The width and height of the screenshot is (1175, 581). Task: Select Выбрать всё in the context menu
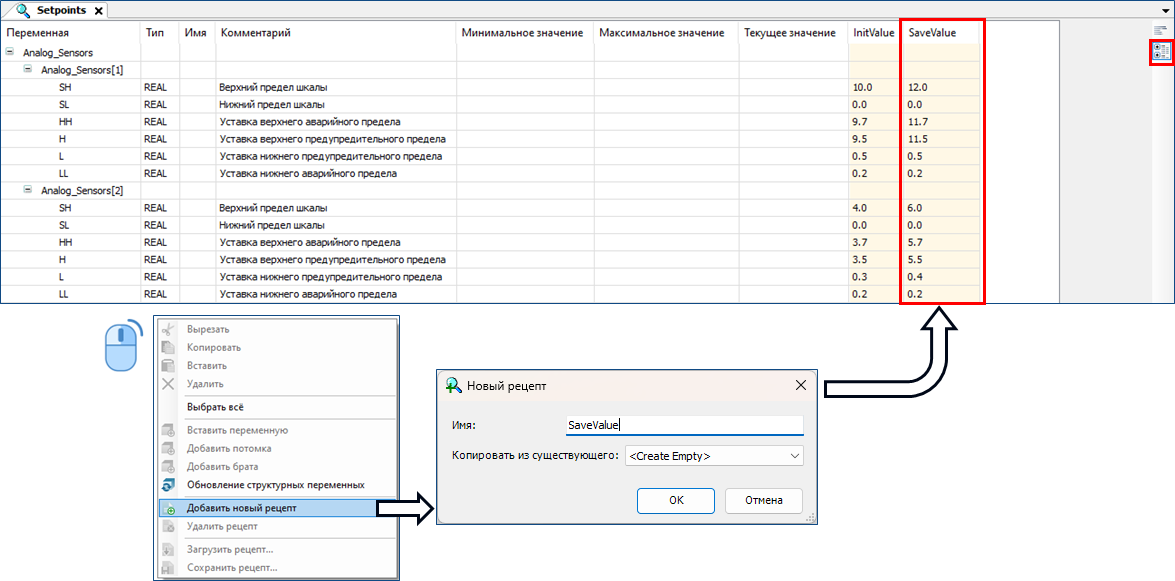point(215,407)
